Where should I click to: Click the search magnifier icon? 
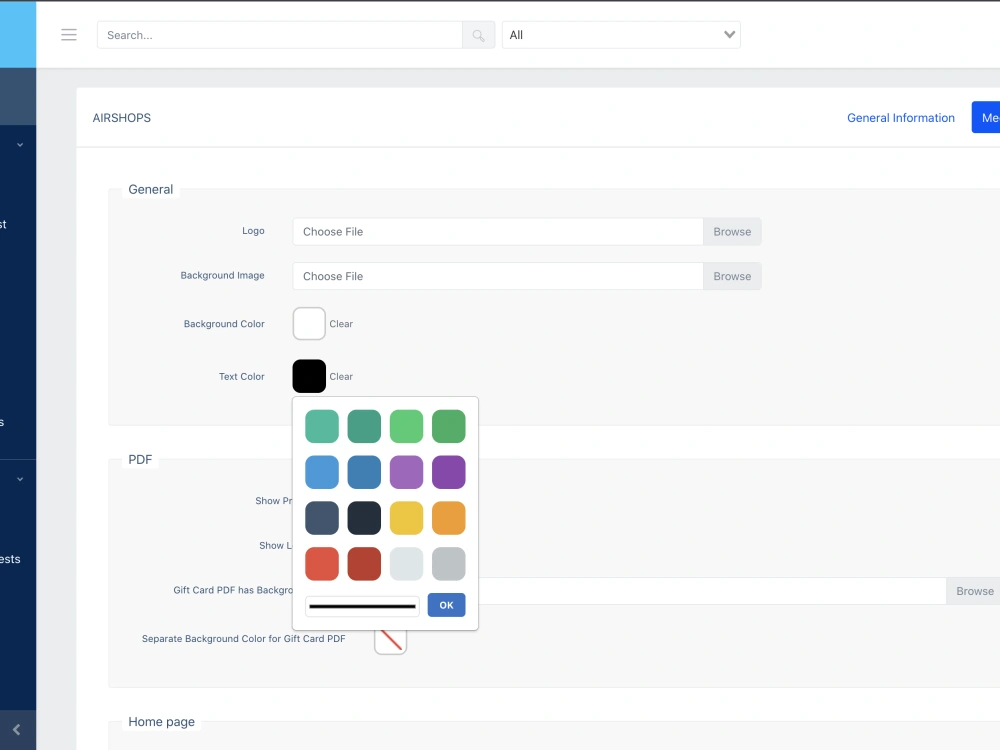coord(478,35)
